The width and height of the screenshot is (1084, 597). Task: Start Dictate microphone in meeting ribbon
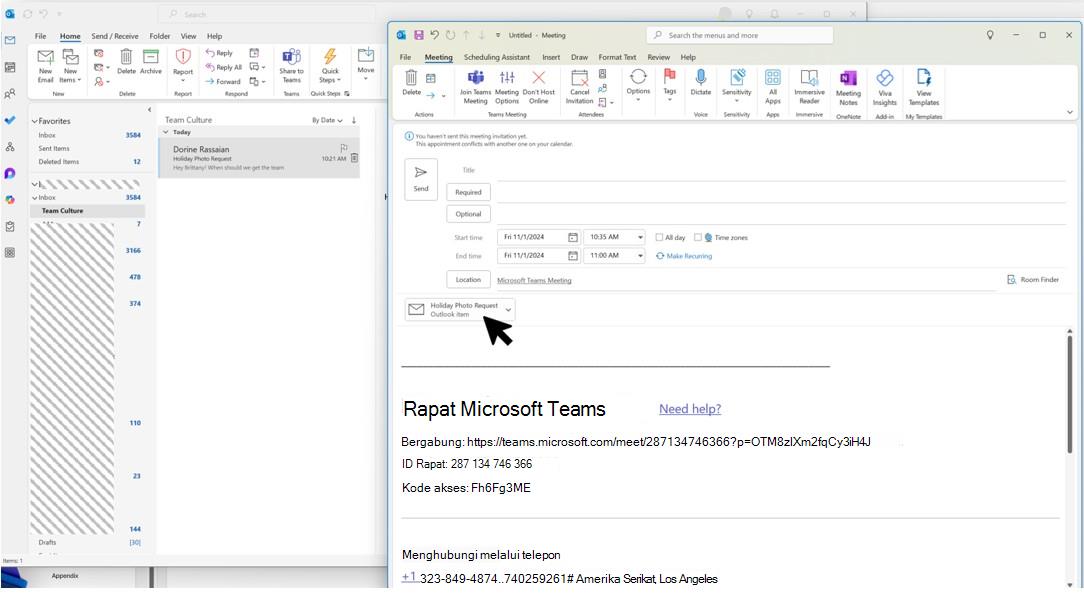700,83
